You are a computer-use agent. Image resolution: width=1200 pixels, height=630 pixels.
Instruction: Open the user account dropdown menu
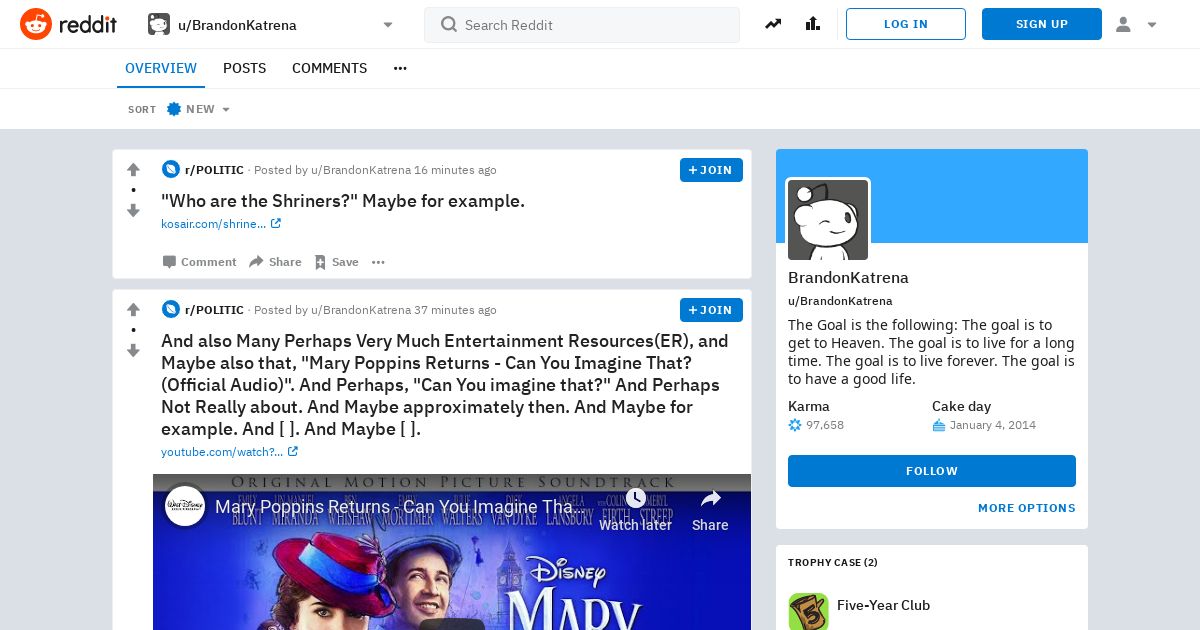[x=1136, y=24]
